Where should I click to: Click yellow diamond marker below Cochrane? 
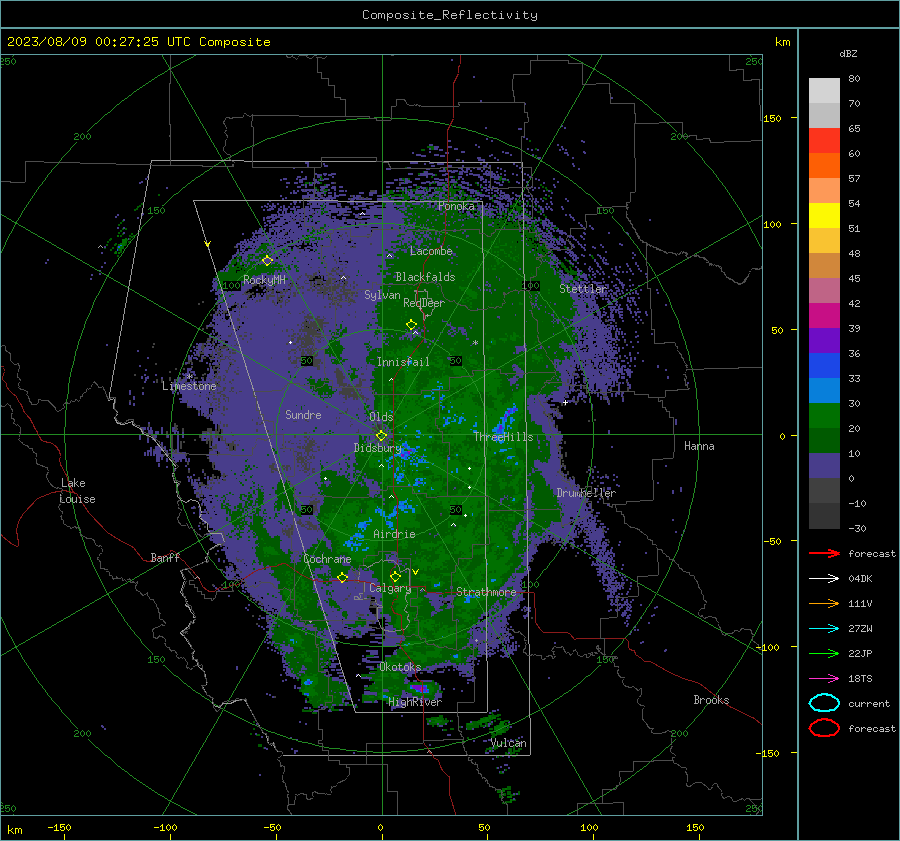[342, 577]
